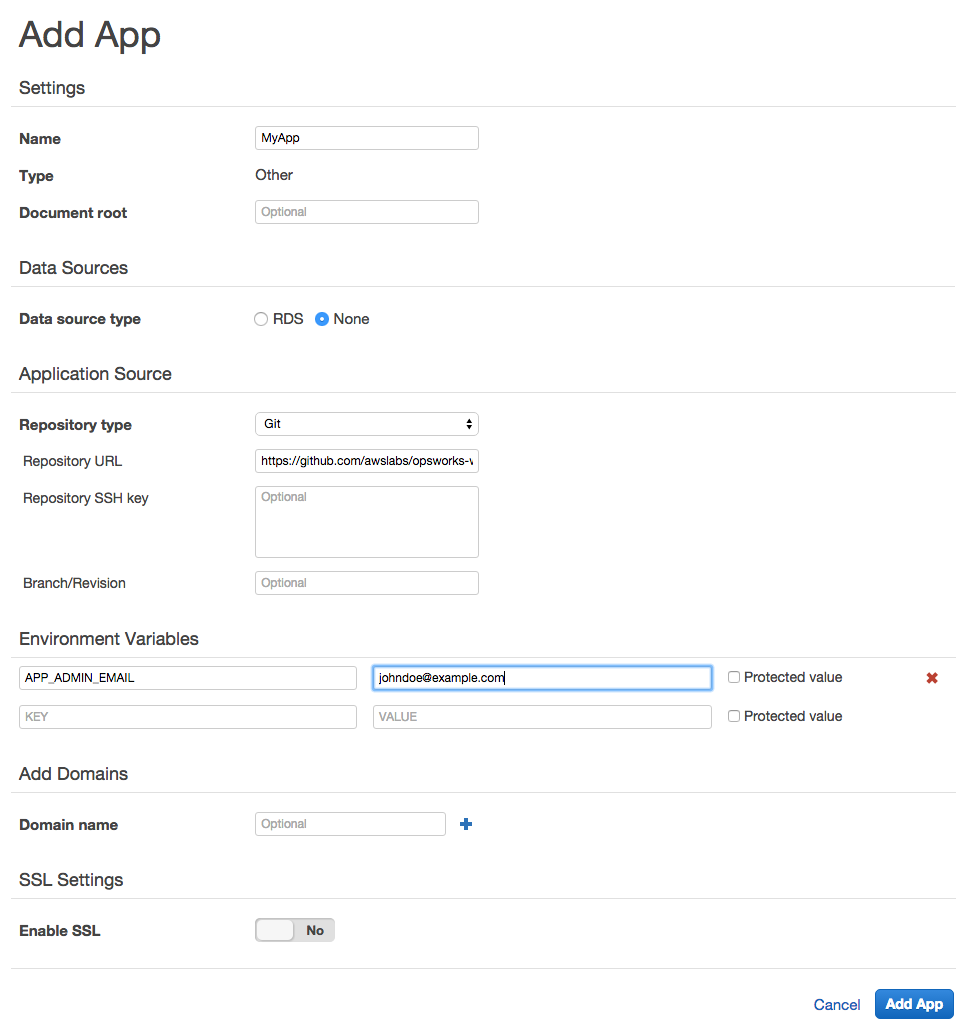Check Protected value on the empty variable row
This screenshot has width=968, height=1036.
click(733, 716)
